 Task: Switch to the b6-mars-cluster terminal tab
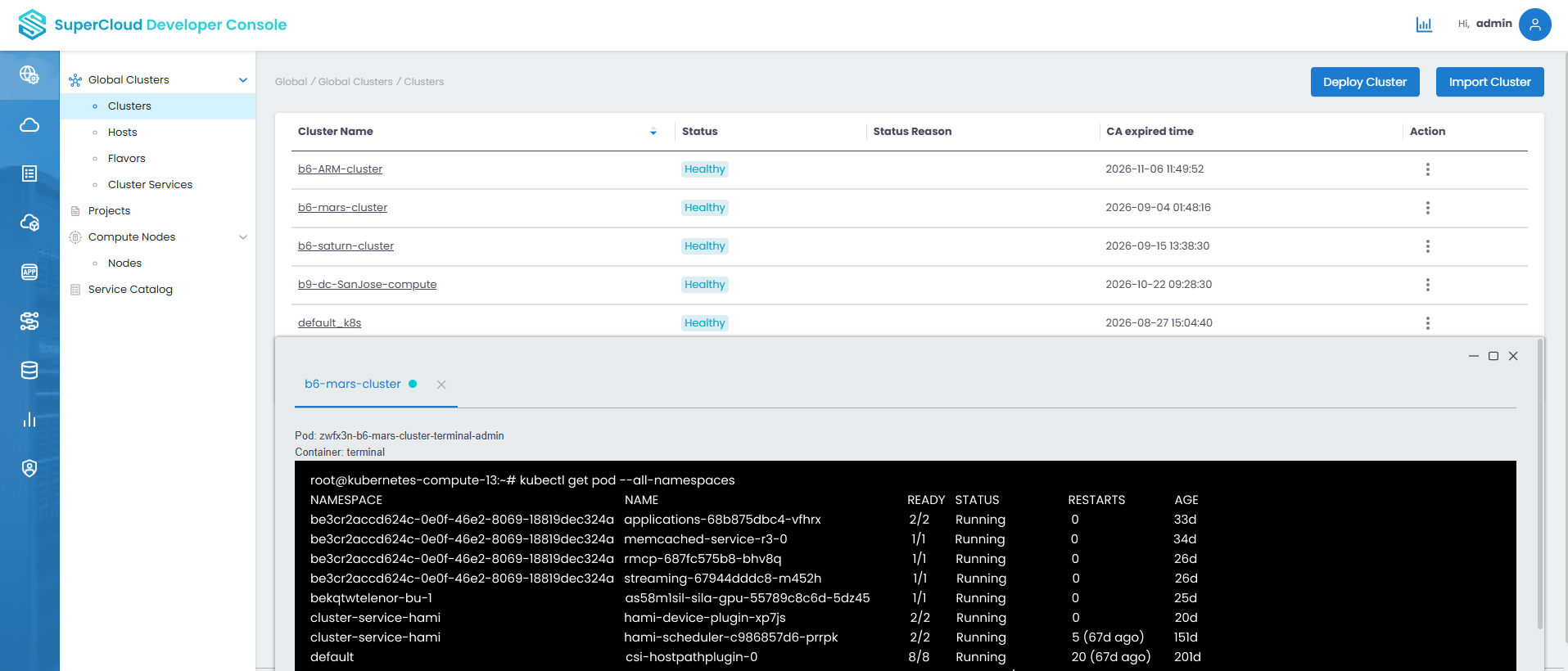tap(353, 384)
